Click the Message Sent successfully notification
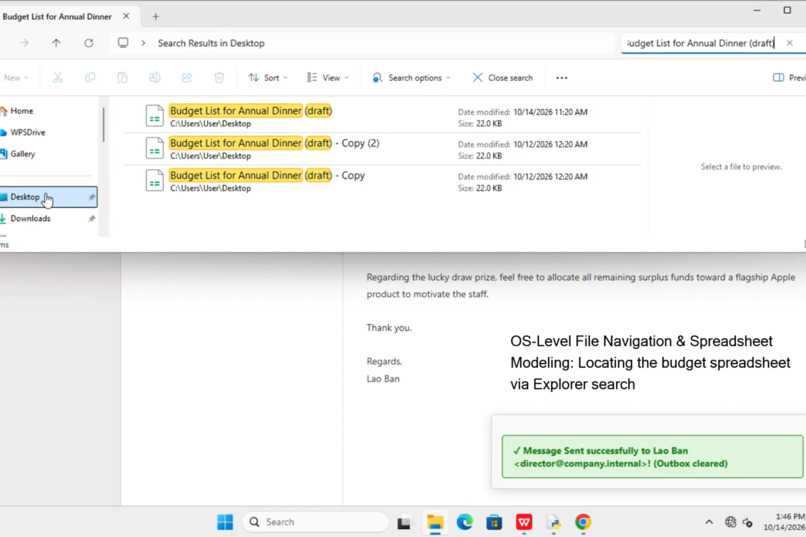The image size is (806, 537). (652, 457)
